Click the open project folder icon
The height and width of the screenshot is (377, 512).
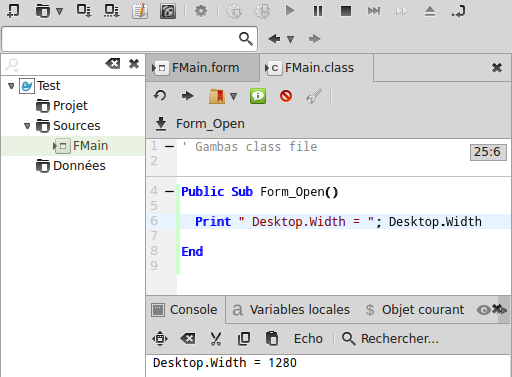pos(43,11)
